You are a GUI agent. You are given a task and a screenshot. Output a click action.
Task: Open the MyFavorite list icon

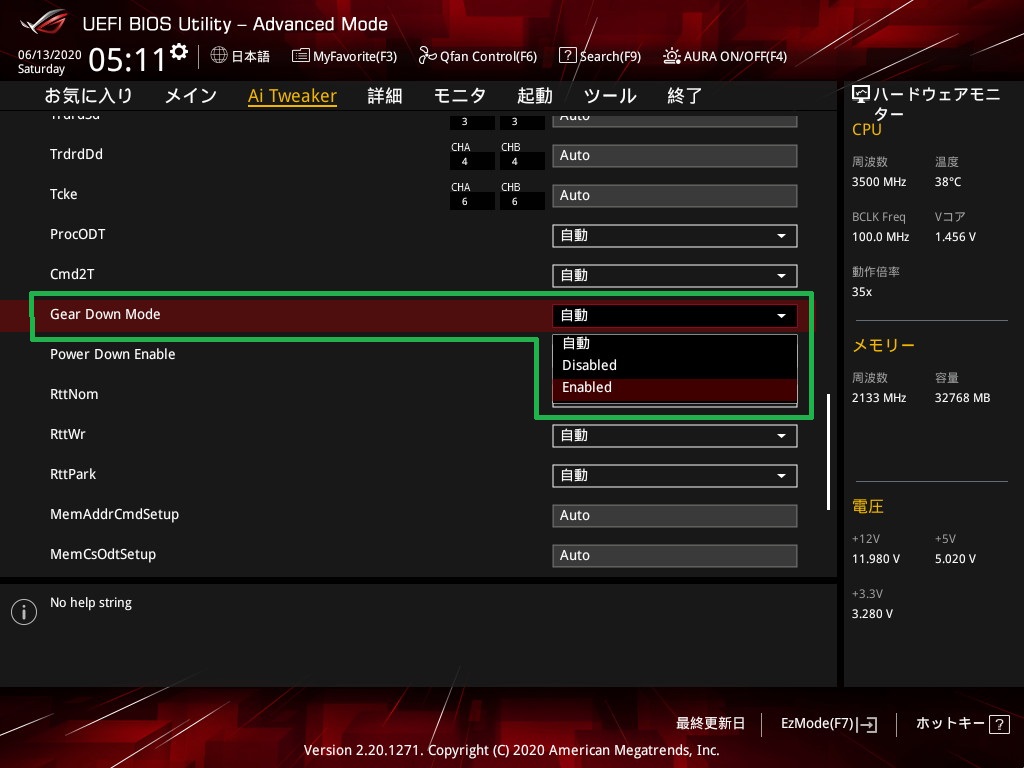pyautogui.click(x=300, y=56)
